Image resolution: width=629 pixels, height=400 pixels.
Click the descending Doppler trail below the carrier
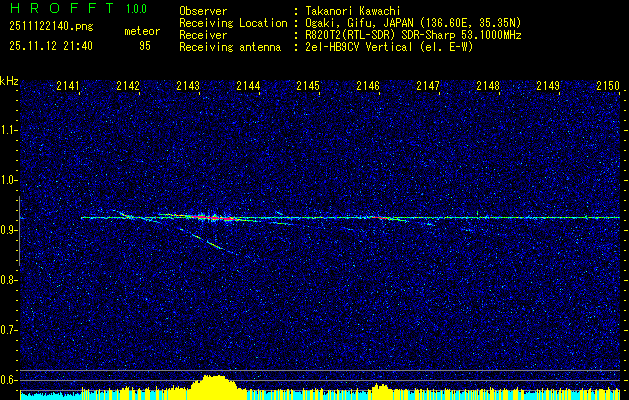click(209, 242)
